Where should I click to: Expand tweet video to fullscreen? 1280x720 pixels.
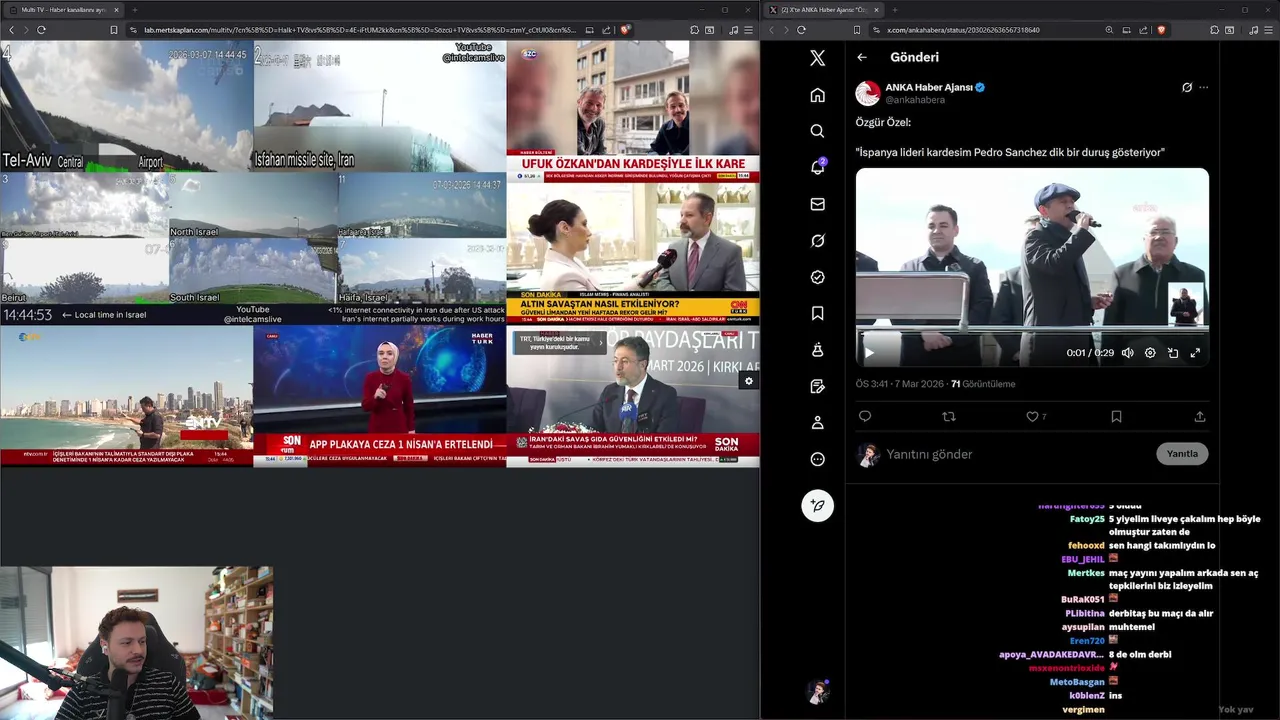pyautogui.click(x=1195, y=352)
